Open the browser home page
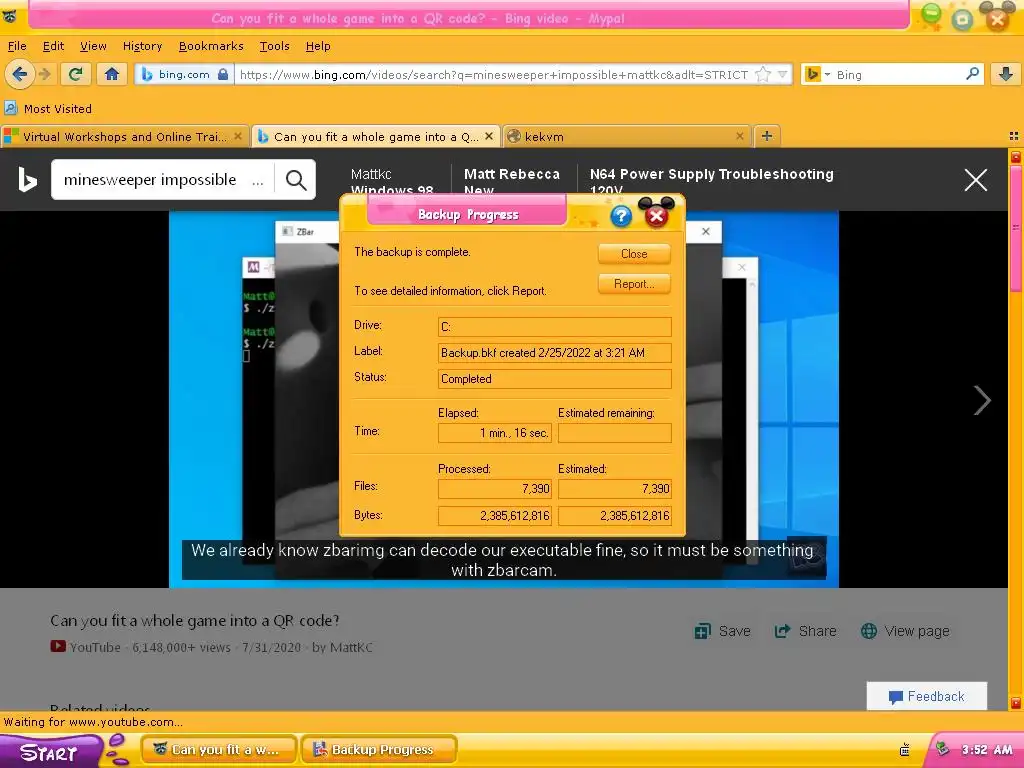The height and width of the screenshot is (768, 1024). click(x=112, y=74)
